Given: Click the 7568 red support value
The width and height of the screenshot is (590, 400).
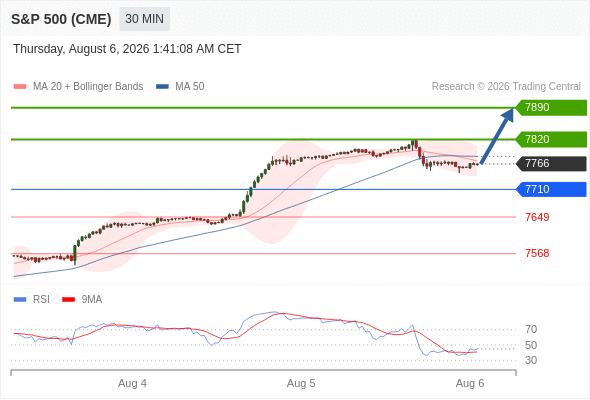Looking at the screenshot, I should point(537,253).
